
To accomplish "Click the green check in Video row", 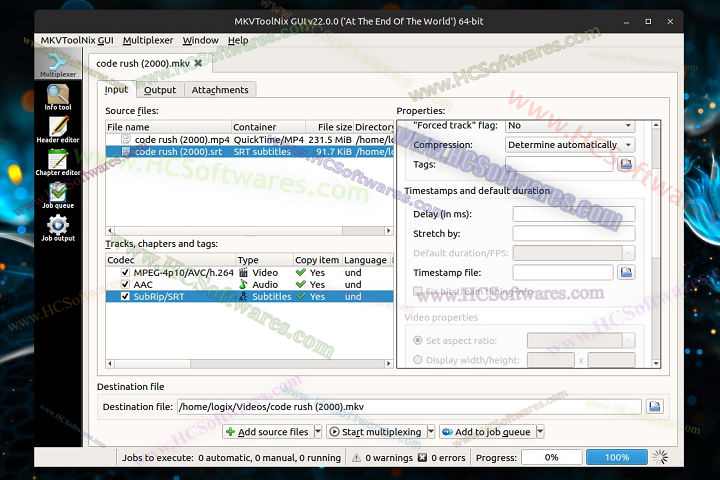I will coord(301,272).
